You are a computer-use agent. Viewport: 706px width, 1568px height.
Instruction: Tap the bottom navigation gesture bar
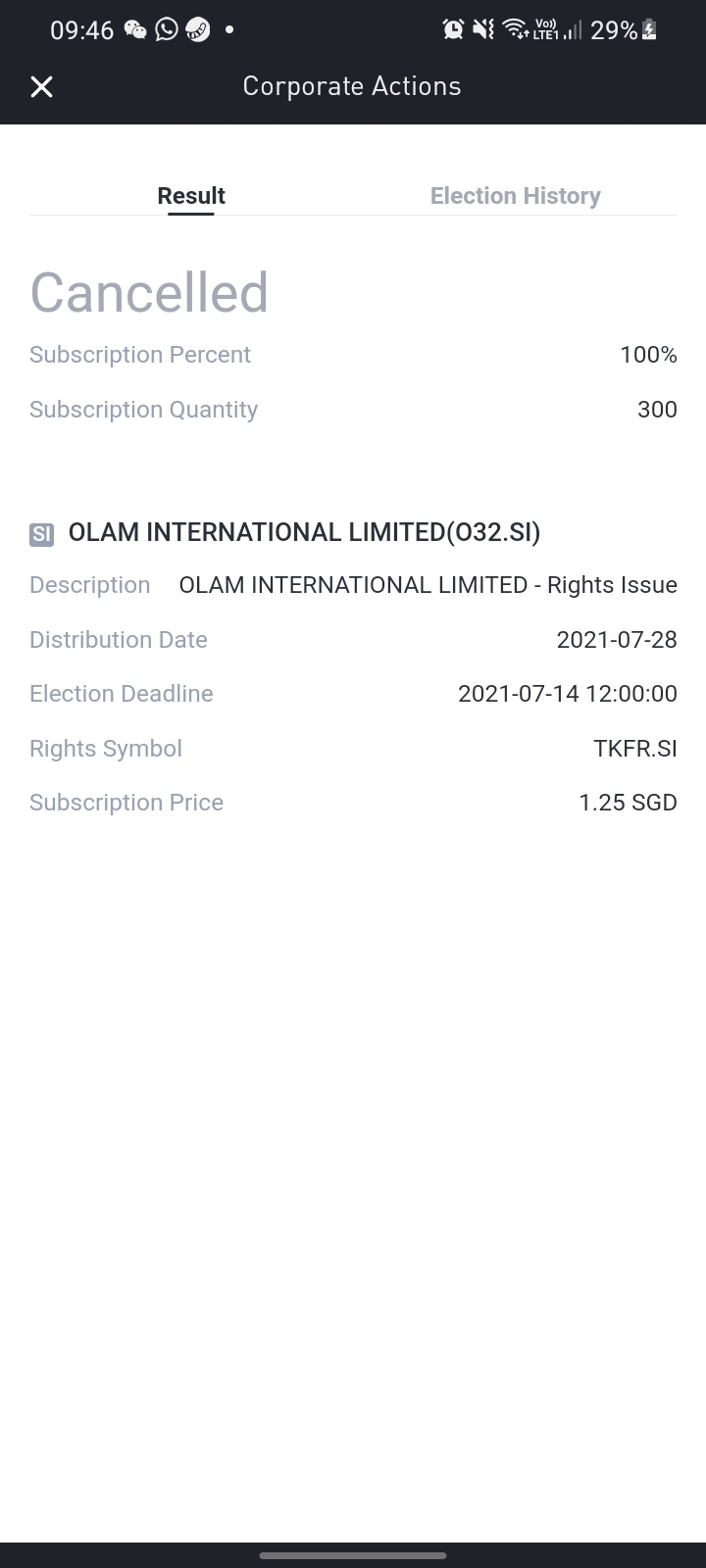[x=353, y=1554]
